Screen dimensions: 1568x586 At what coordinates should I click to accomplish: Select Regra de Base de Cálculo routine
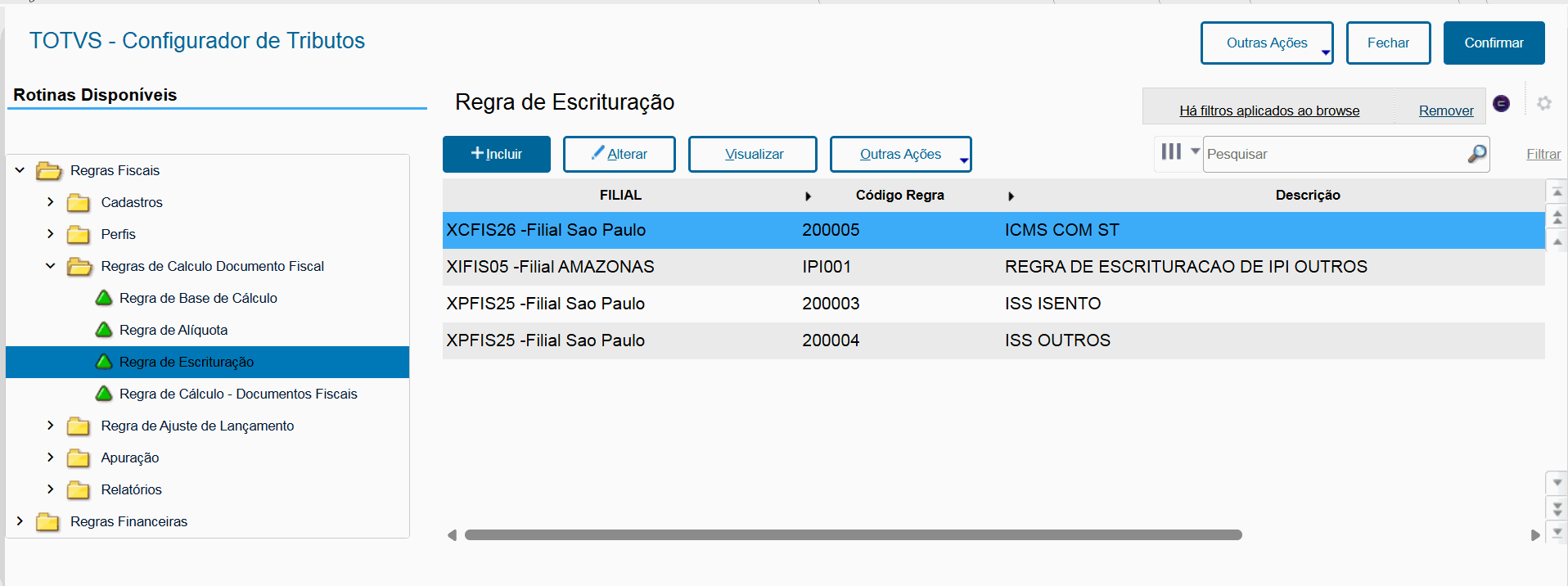pos(198,298)
